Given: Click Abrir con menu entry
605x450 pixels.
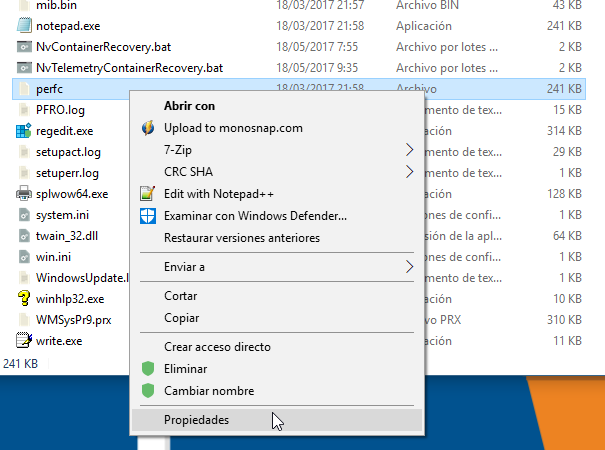Looking at the screenshot, I should click(x=189, y=106).
